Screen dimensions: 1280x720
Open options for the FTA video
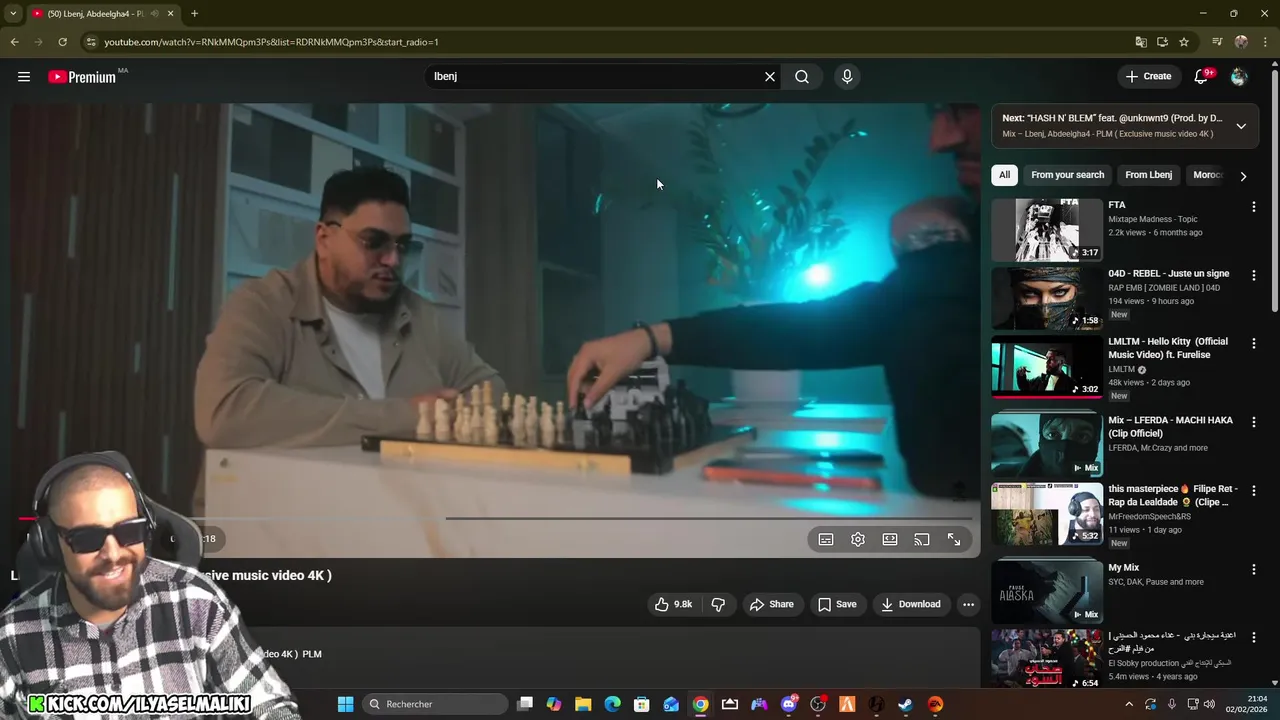click(x=1253, y=207)
